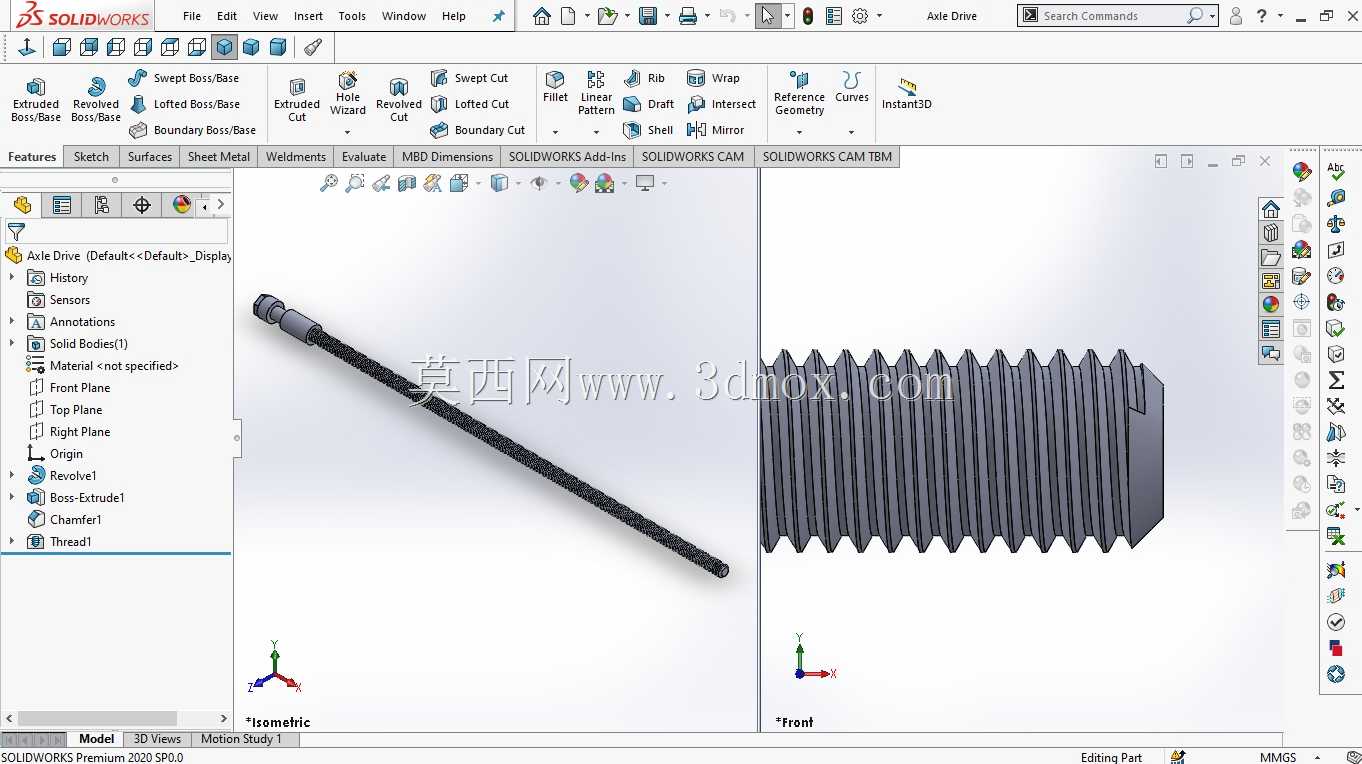Select the Rib tool
This screenshot has height=764, width=1362.
point(644,78)
